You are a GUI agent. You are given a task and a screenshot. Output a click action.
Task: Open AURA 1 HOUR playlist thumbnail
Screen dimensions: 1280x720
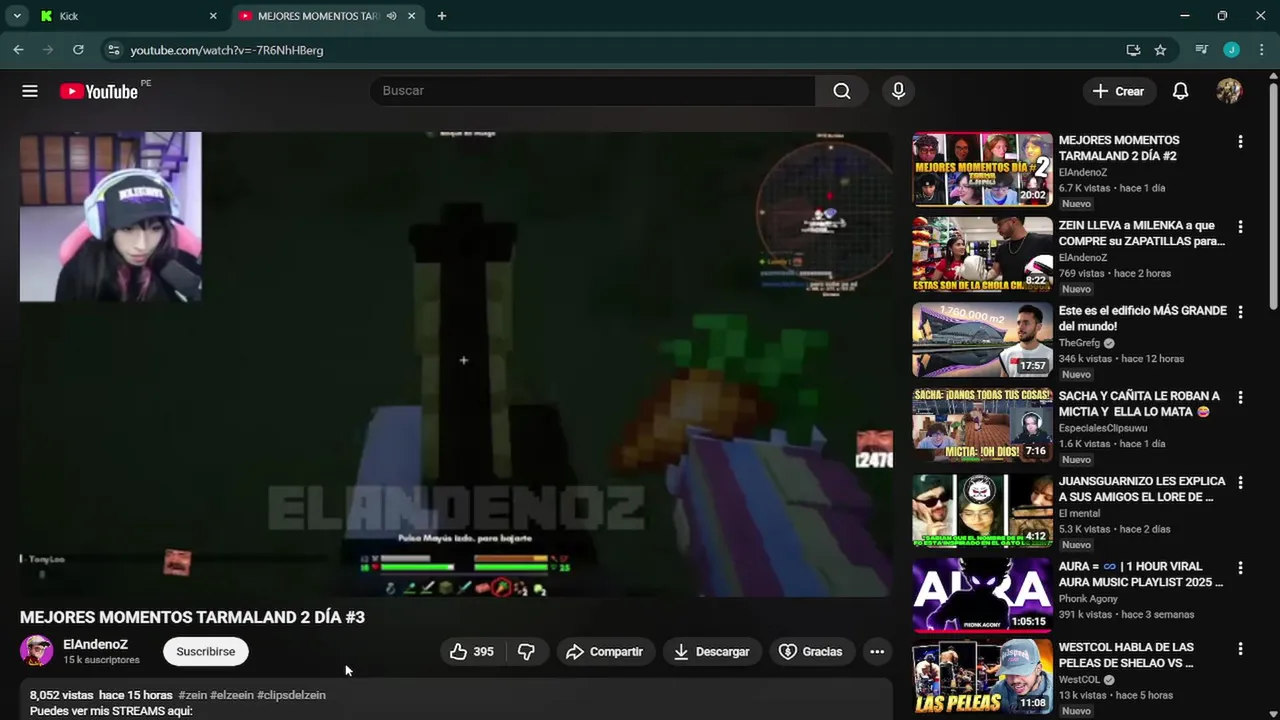[x=982, y=594]
